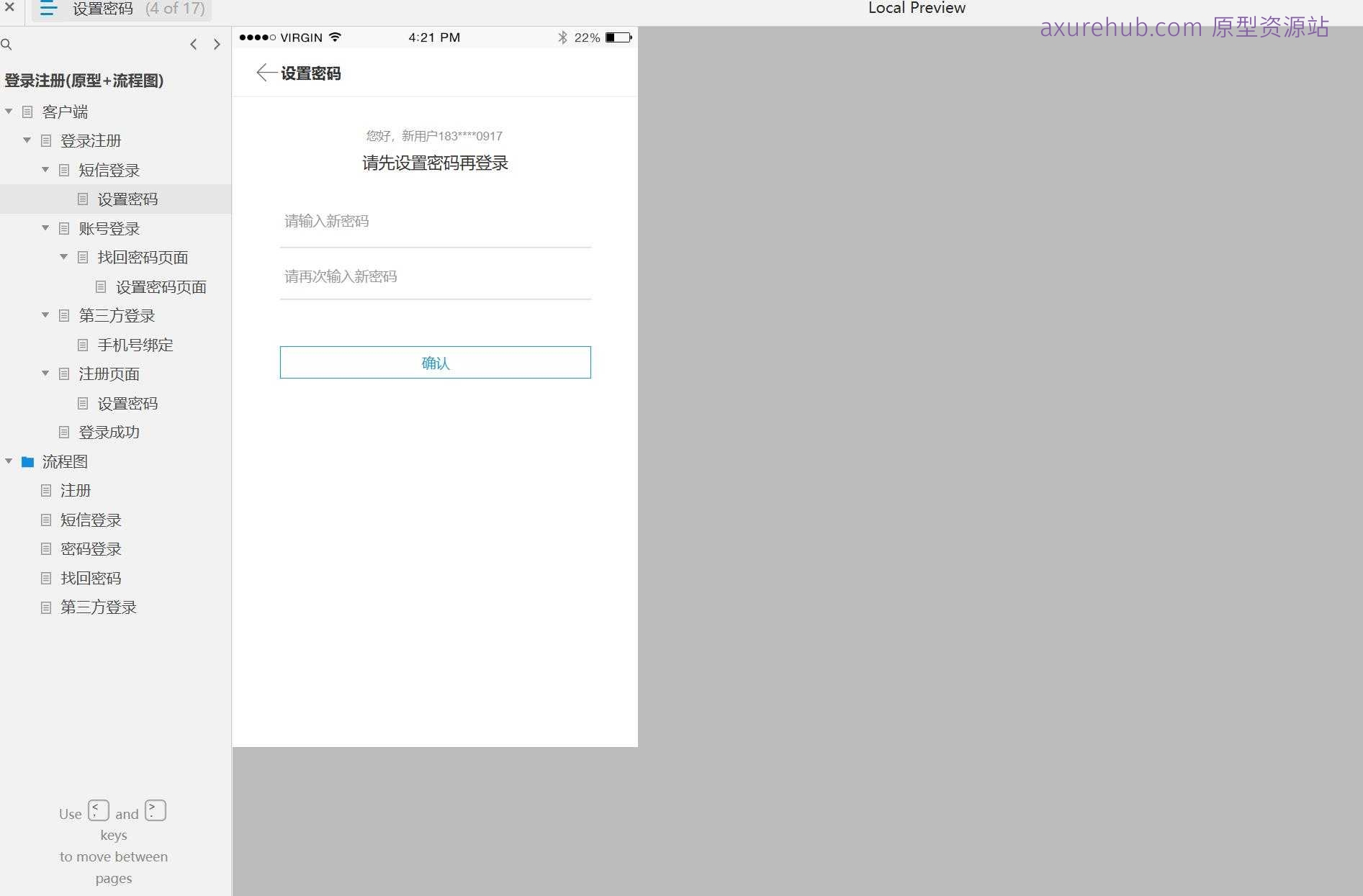Click the page icon beside 找回密码
The width and height of the screenshot is (1363, 896).
[46, 578]
